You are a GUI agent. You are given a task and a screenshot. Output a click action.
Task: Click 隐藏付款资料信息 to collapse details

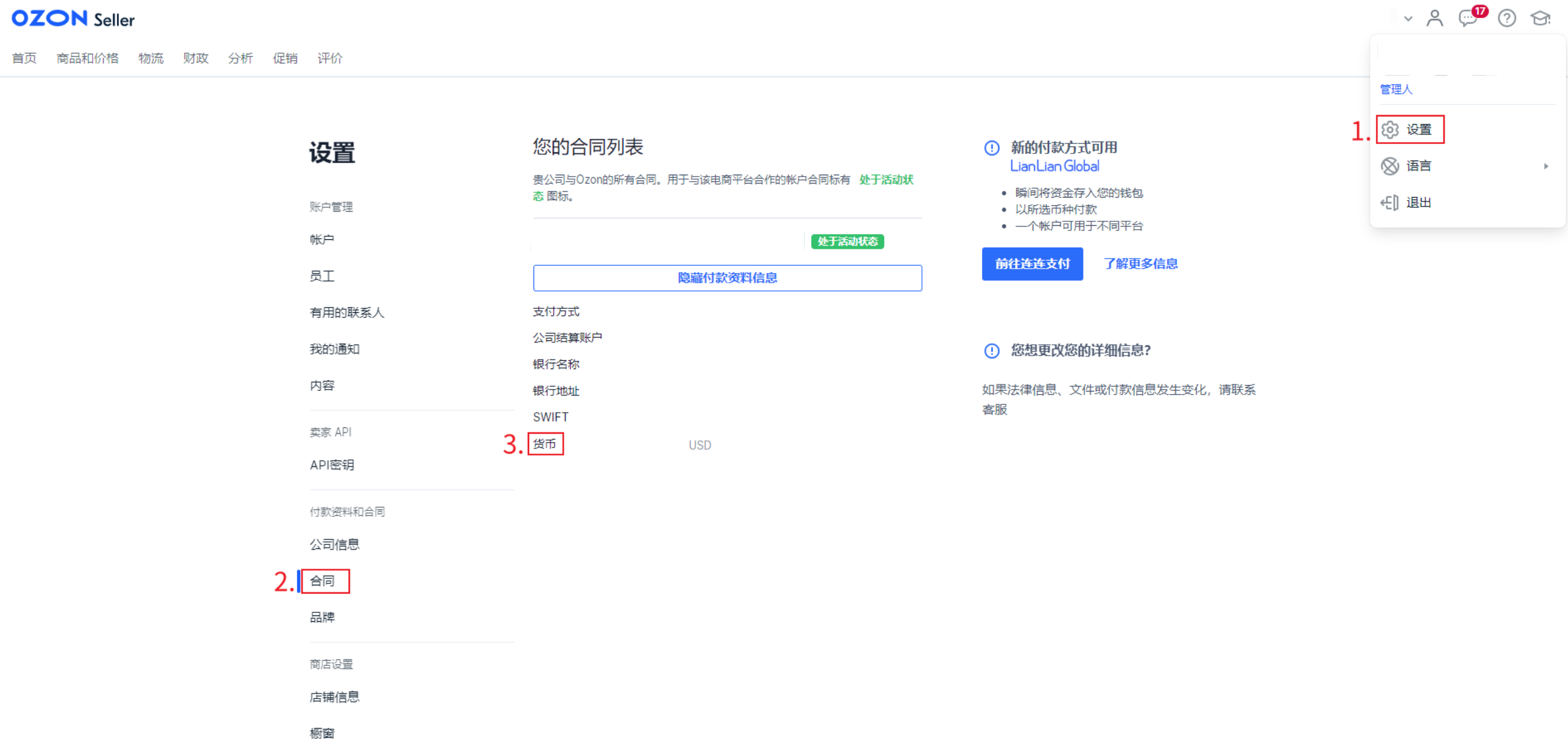(x=727, y=278)
